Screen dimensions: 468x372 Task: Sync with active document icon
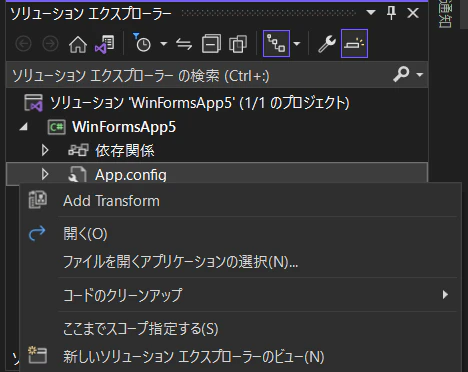pos(184,44)
